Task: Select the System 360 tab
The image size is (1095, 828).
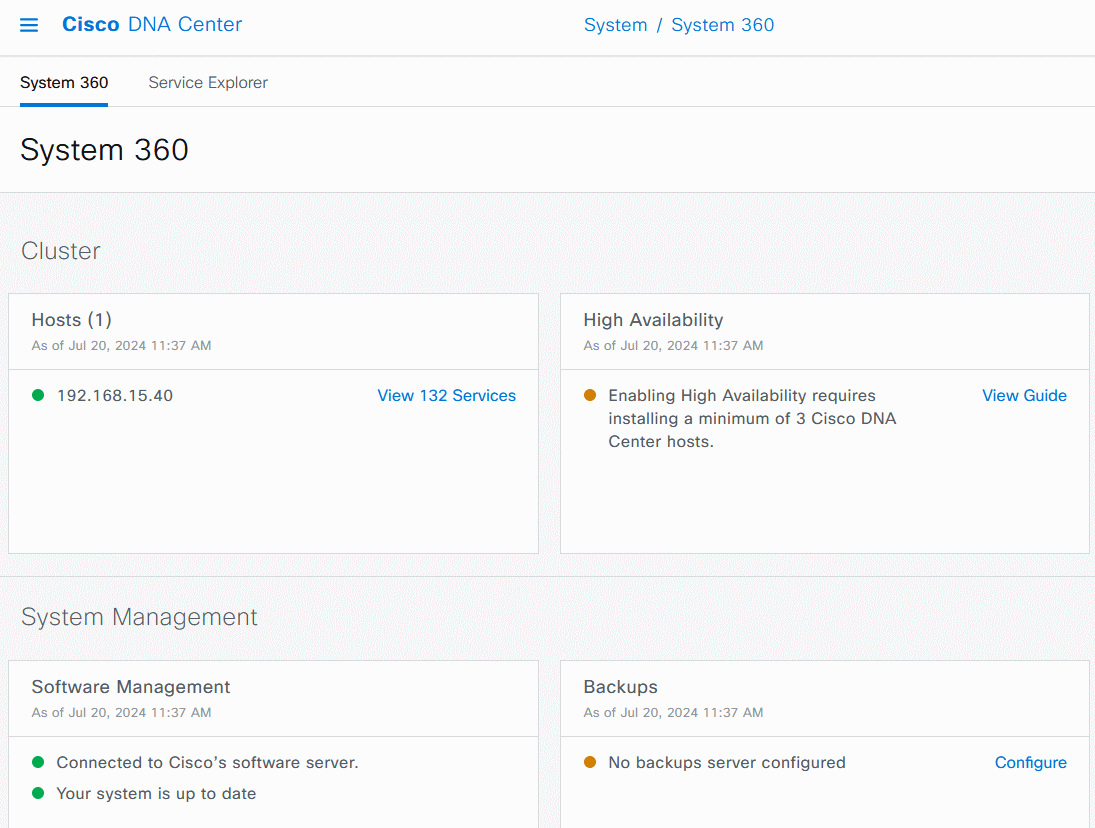Action: (x=64, y=82)
